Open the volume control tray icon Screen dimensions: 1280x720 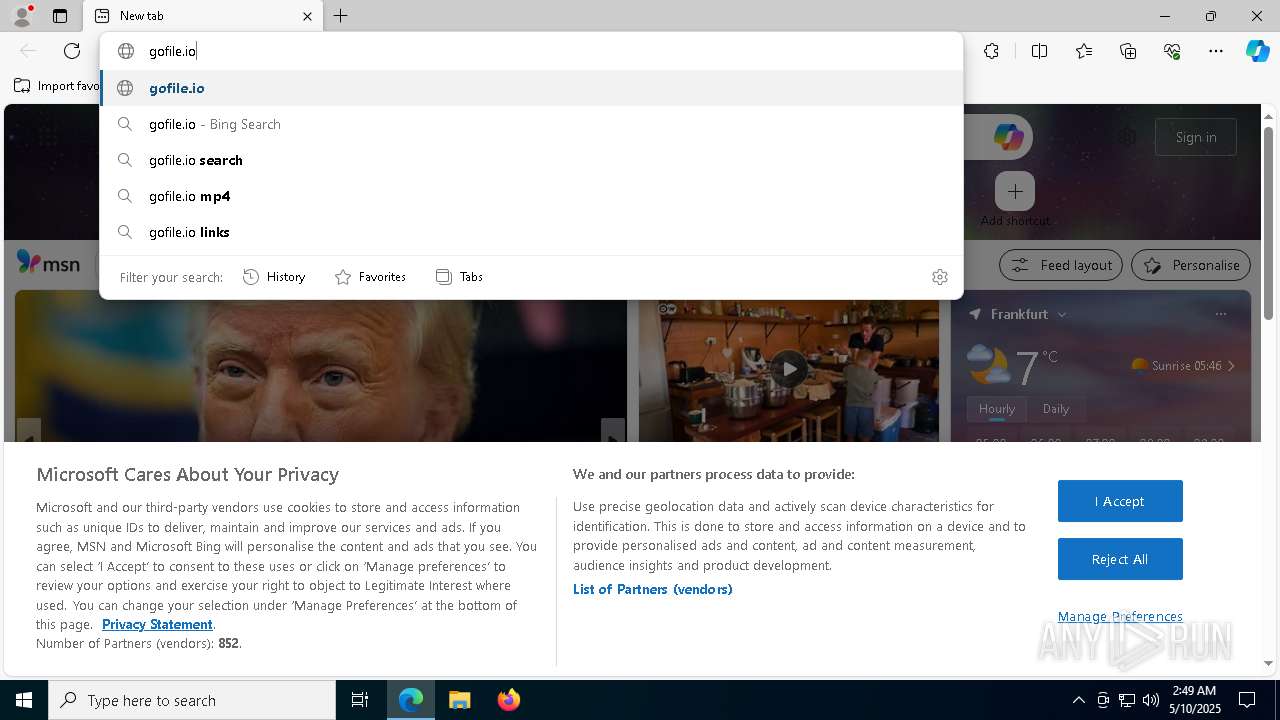(1150, 700)
